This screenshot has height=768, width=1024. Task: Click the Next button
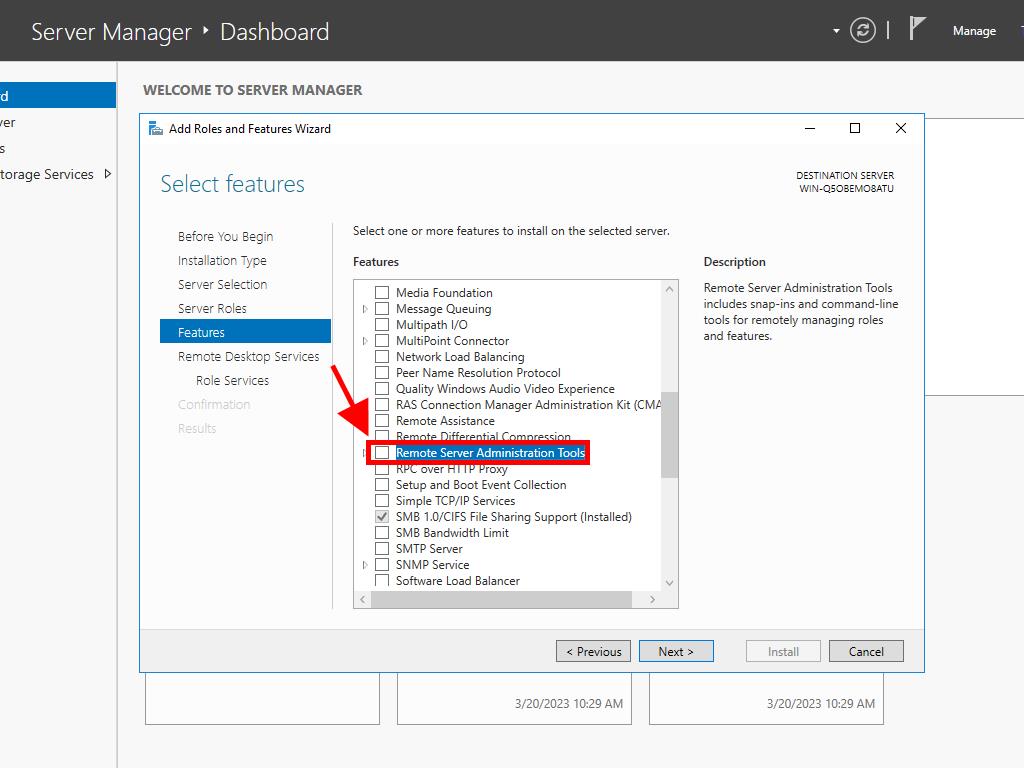pyautogui.click(x=676, y=651)
